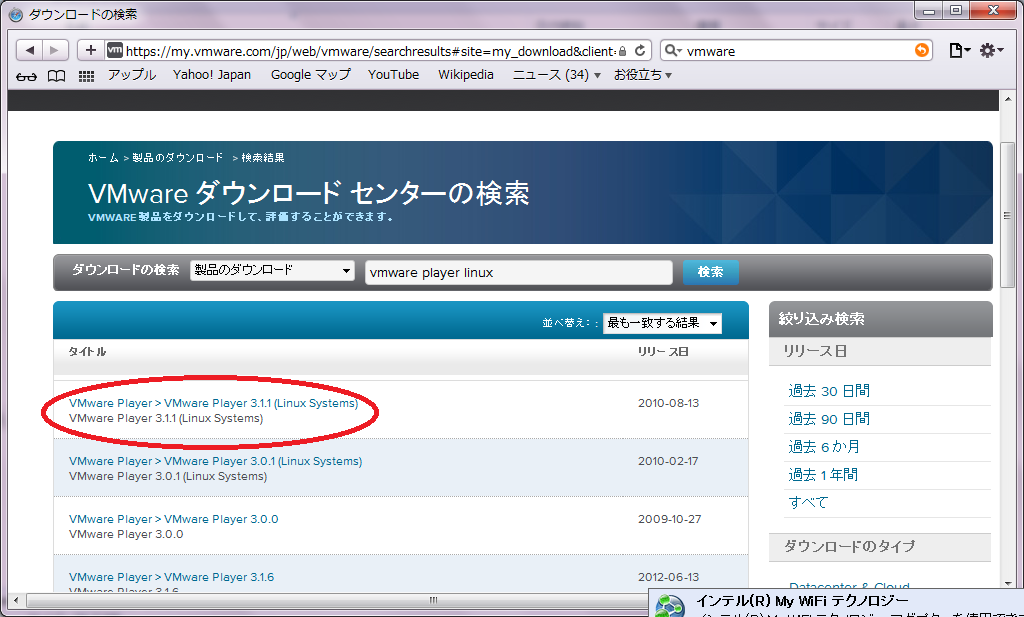Open the Google マップ bookmark
1024x617 pixels.
tap(311, 75)
